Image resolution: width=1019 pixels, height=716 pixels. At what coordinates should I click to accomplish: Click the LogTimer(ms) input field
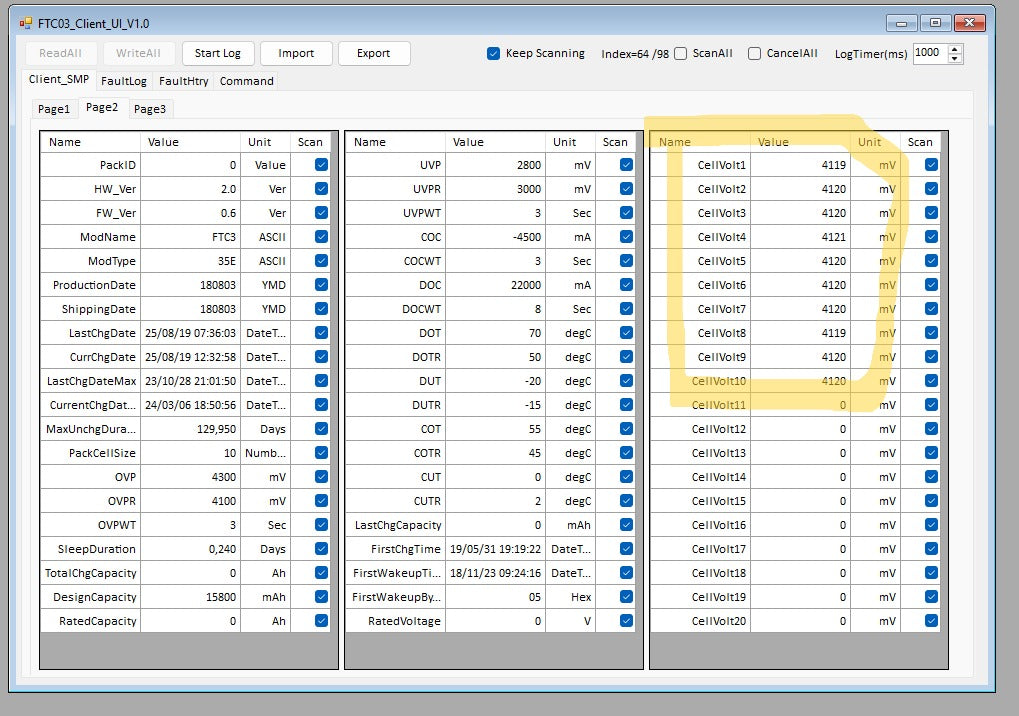pyautogui.click(x=930, y=53)
